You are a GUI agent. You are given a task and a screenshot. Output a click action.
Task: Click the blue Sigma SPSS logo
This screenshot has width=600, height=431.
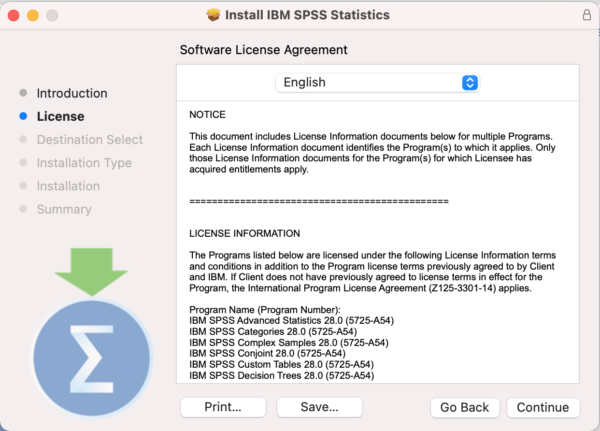pos(92,358)
